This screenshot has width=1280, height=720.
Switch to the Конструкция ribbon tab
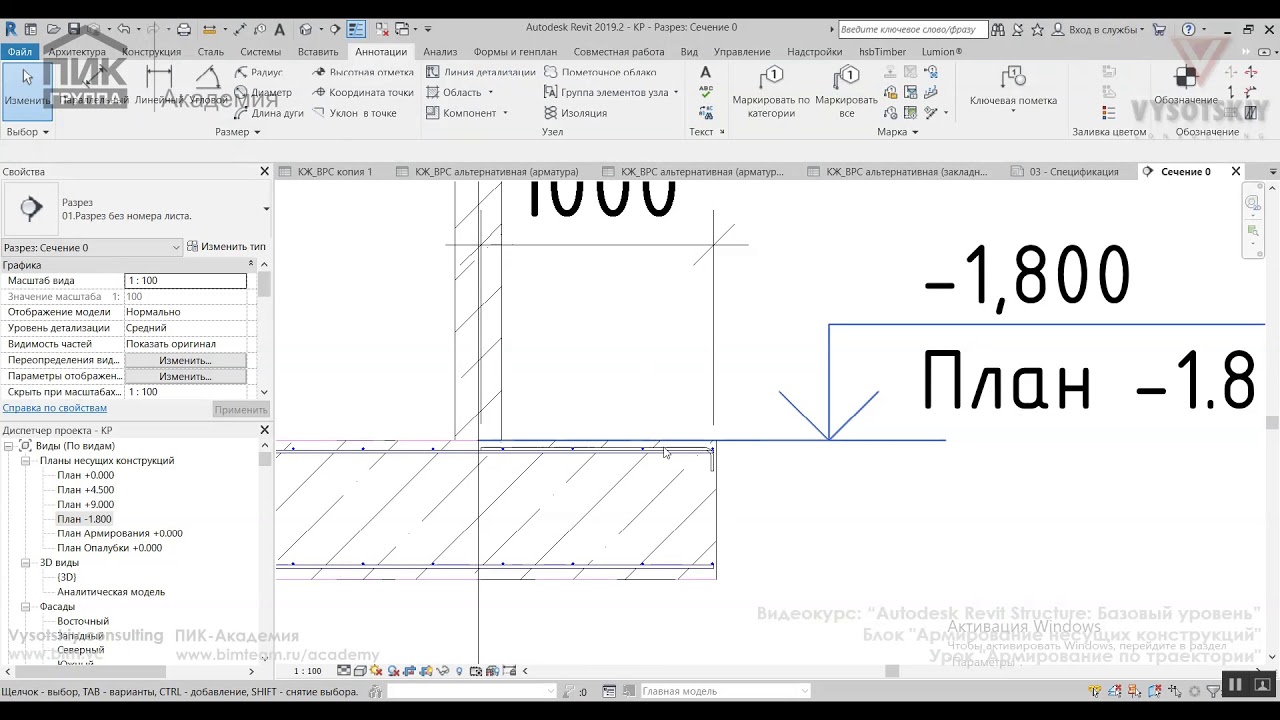[x=151, y=51]
